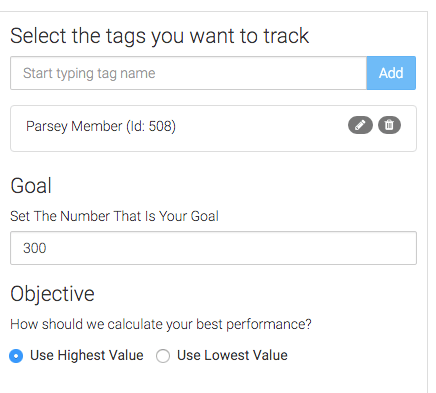The height and width of the screenshot is (393, 436).
Task: Focus the Start typing tag name field
Action: tap(188, 73)
